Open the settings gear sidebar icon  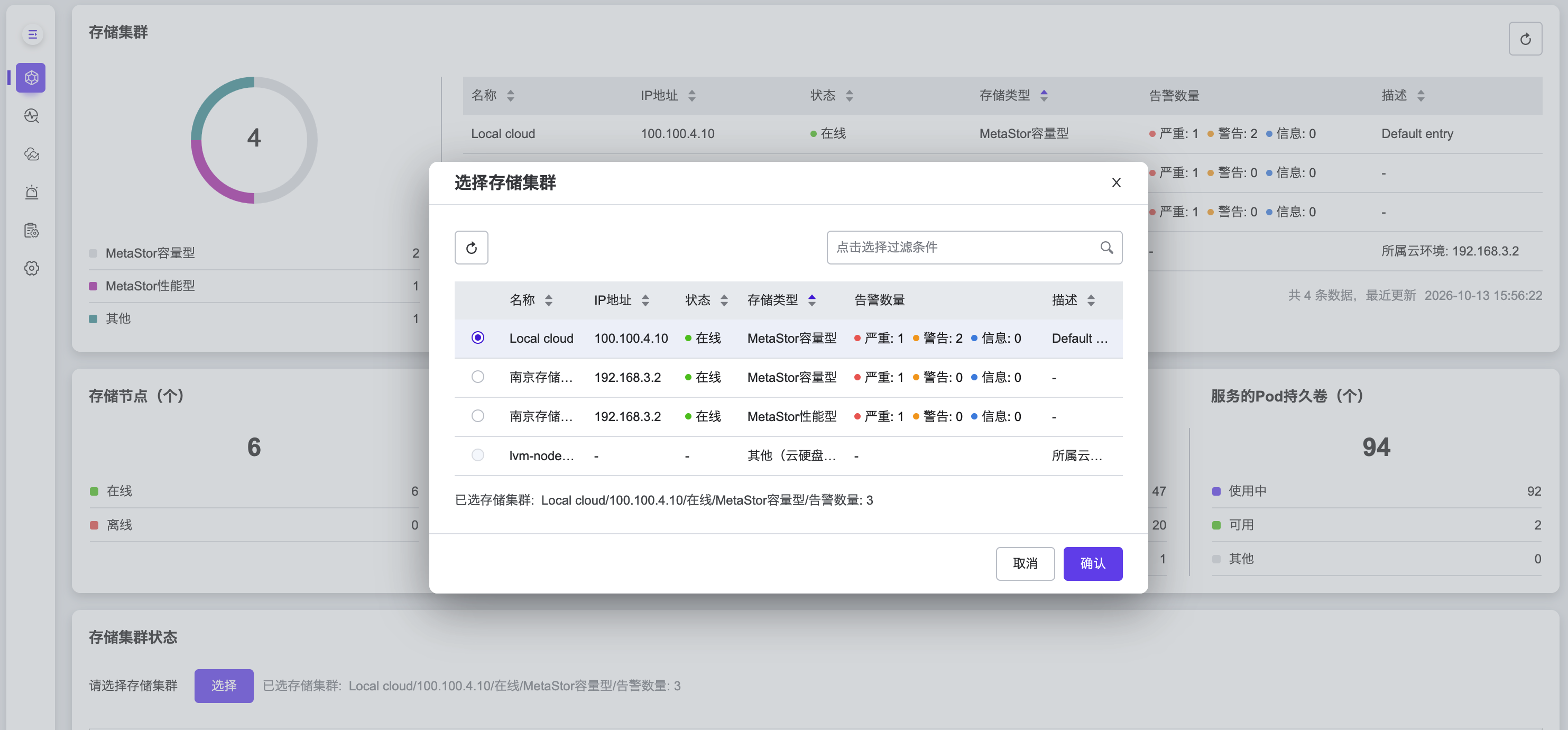point(32,269)
